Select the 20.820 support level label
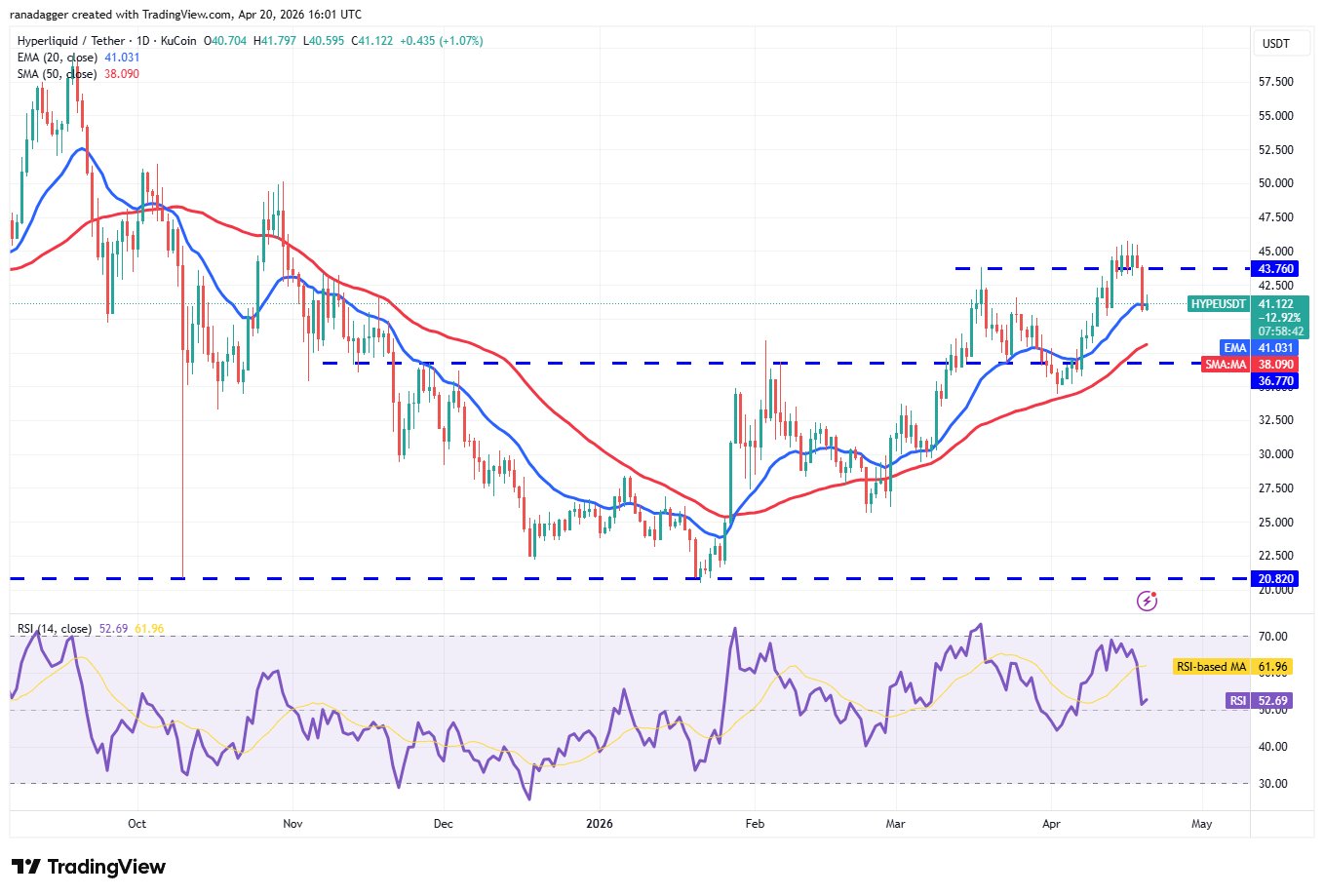The height and width of the screenshot is (896, 1324). coord(1275,579)
